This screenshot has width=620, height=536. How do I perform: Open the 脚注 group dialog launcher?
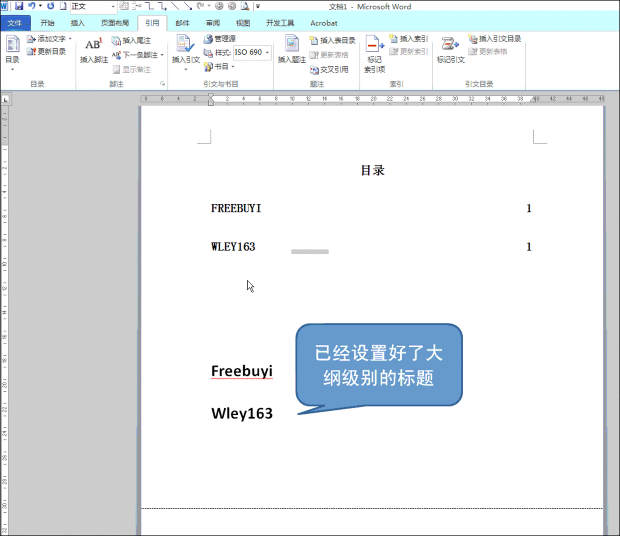point(163,84)
